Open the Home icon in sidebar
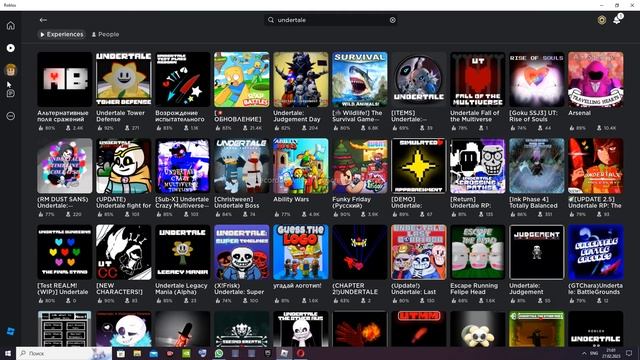640x360 pixels. pos(11,25)
